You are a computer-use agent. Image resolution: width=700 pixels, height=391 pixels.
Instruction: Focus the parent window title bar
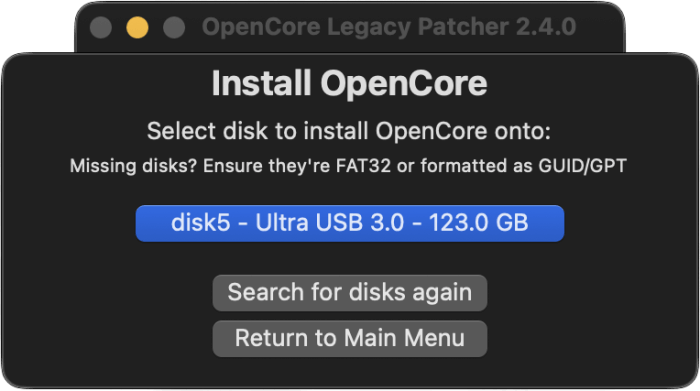click(x=389, y=27)
